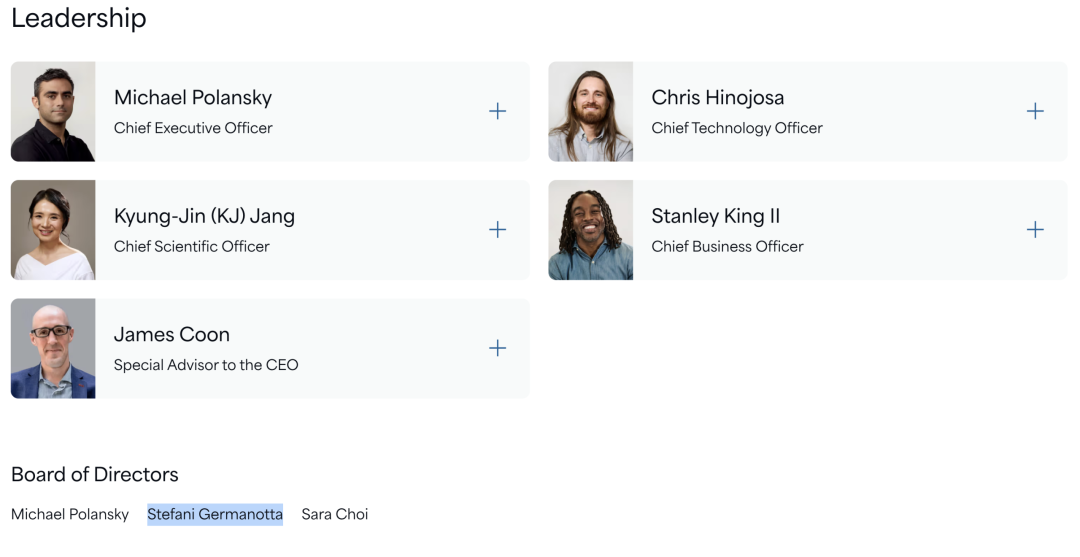Image resolution: width=1080 pixels, height=557 pixels.
Task: Click the Michael Polansky name heading
Action: pos(193,98)
